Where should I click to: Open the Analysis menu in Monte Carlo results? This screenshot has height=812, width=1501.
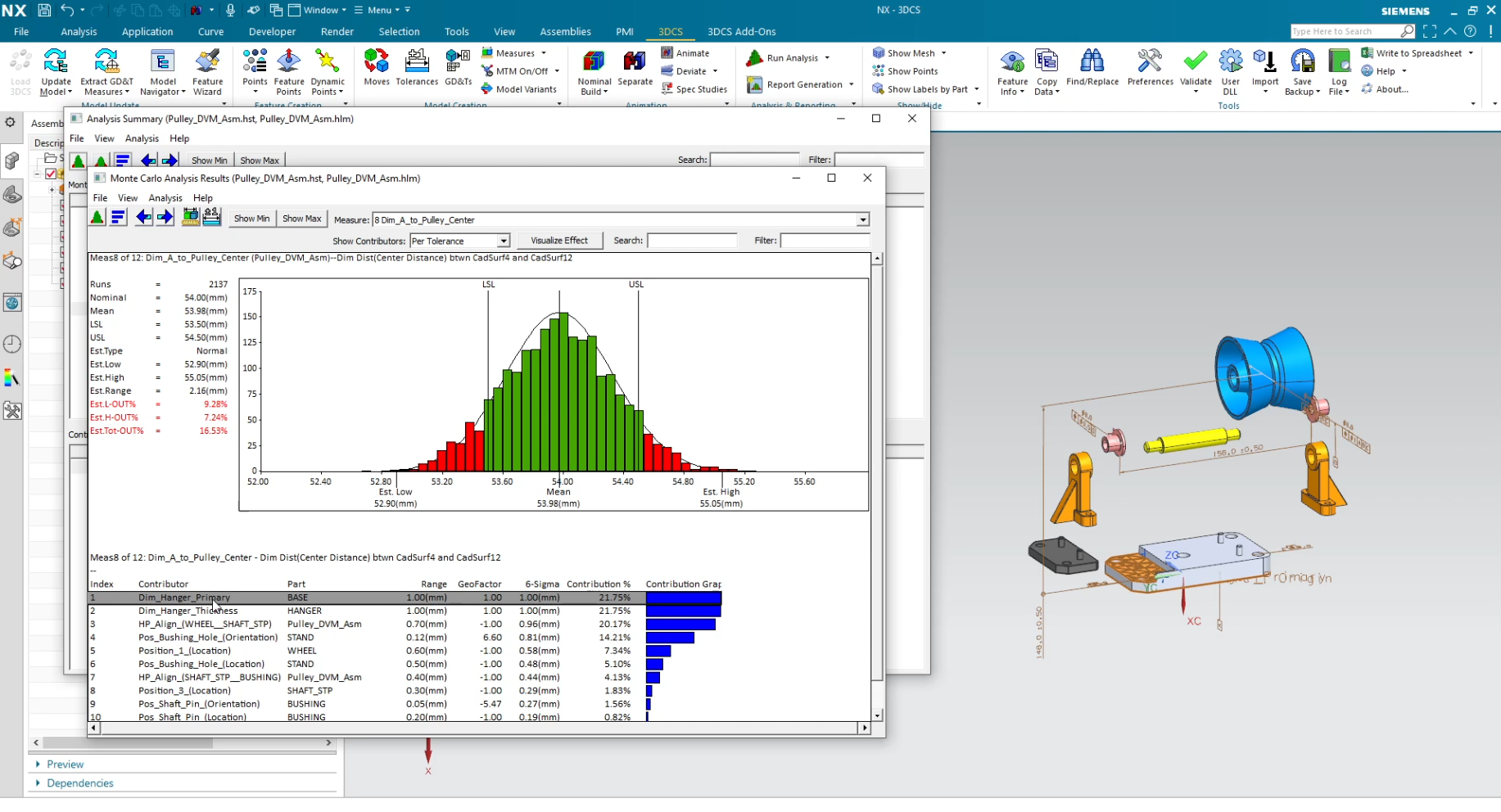(165, 197)
